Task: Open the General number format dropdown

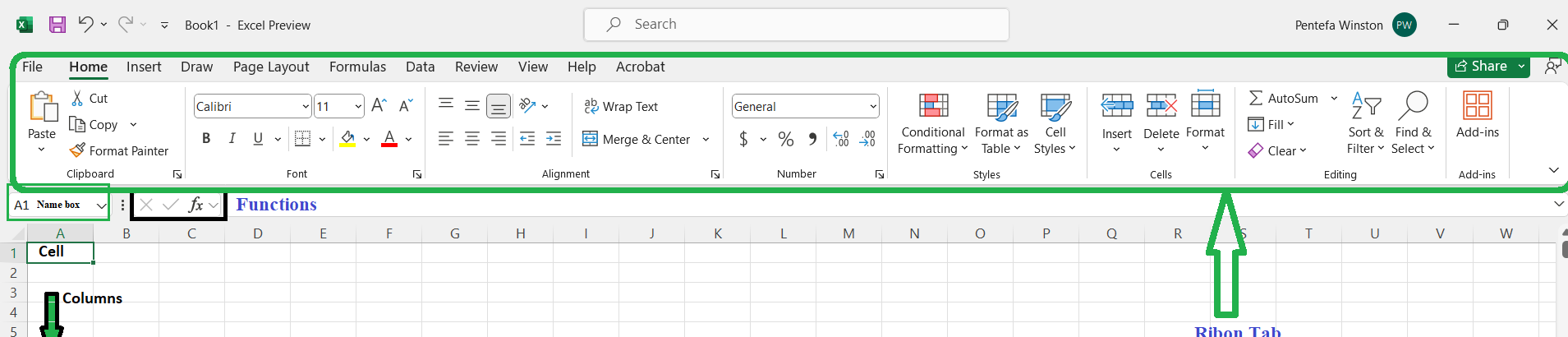Action: tap(872, 106)
